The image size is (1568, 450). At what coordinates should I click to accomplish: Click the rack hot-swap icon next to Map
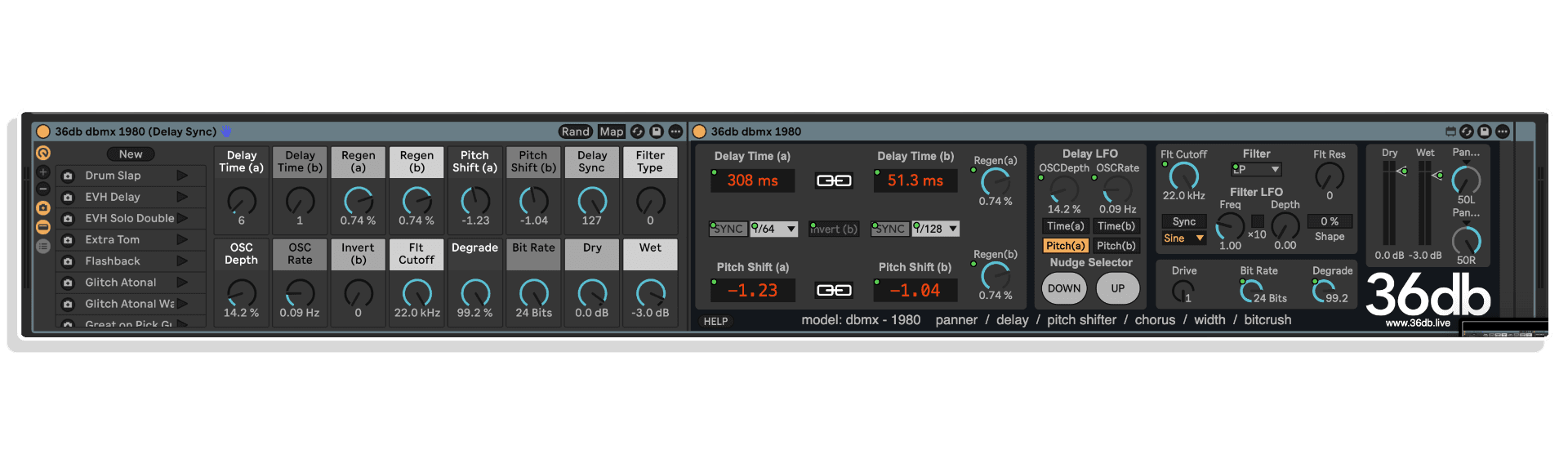coord(638,131)
